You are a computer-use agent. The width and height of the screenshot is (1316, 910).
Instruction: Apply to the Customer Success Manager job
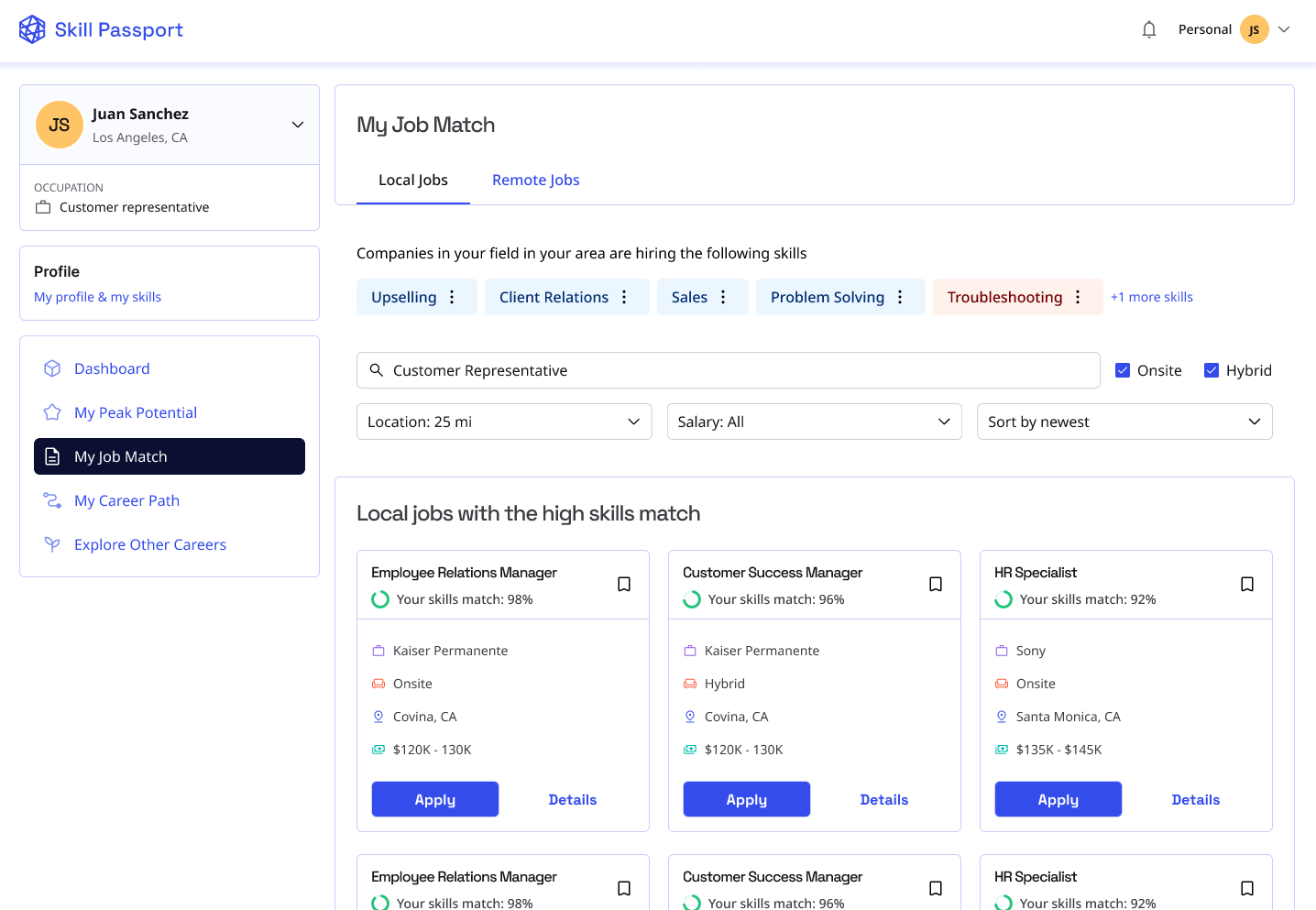point(747,799)
